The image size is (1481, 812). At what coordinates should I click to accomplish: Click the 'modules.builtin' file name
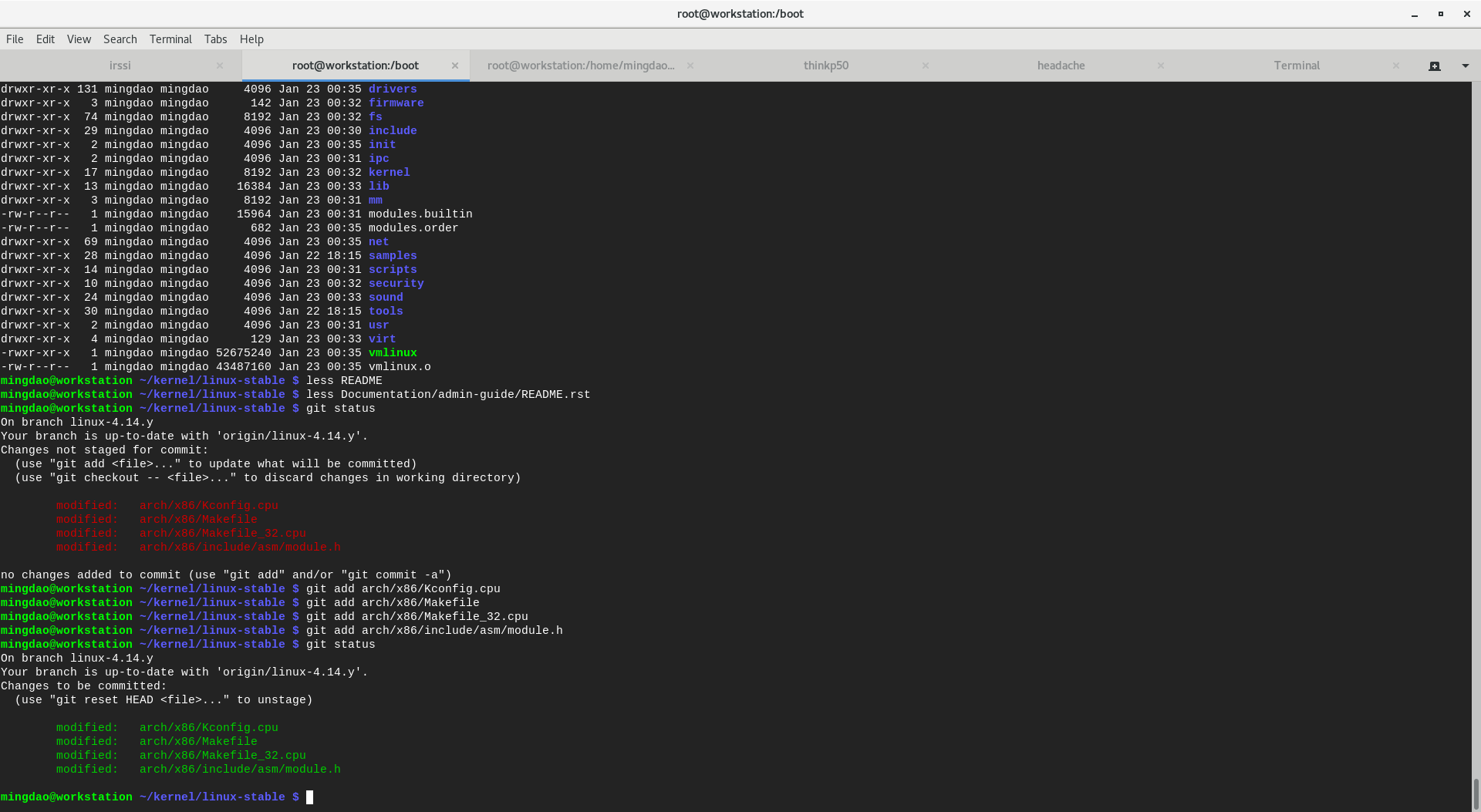(420, 214)
